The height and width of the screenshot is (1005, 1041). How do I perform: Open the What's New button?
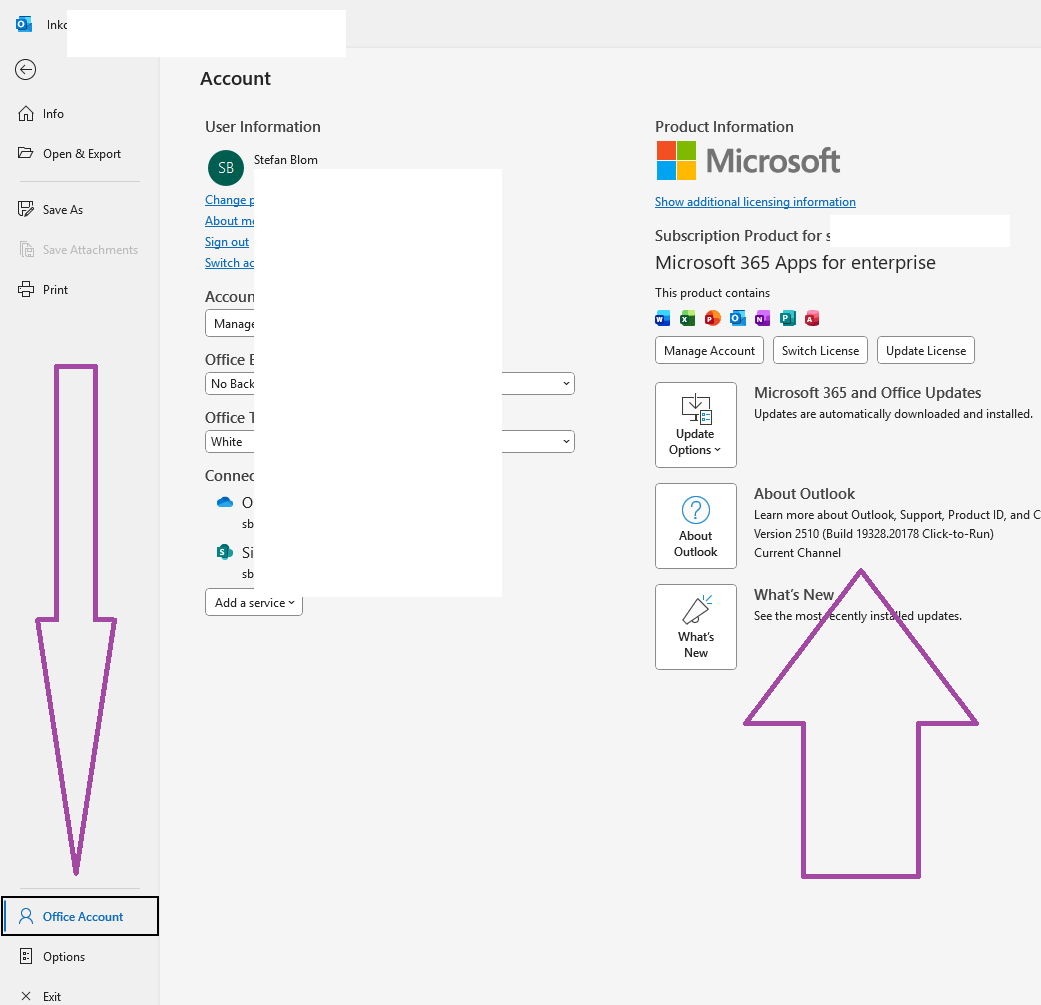(x=696, y=627)
